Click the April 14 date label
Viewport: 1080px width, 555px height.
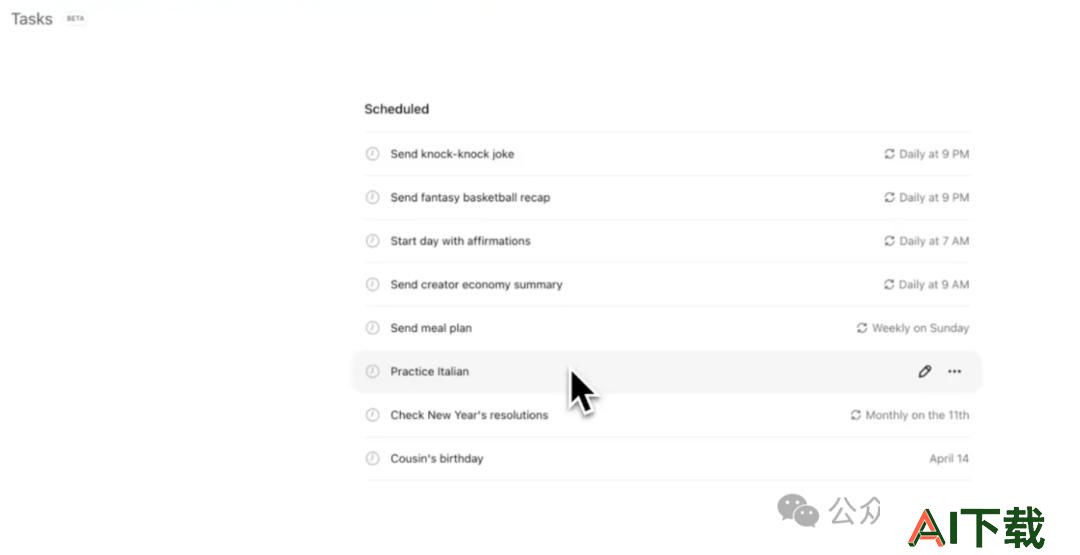click(948, 459)
